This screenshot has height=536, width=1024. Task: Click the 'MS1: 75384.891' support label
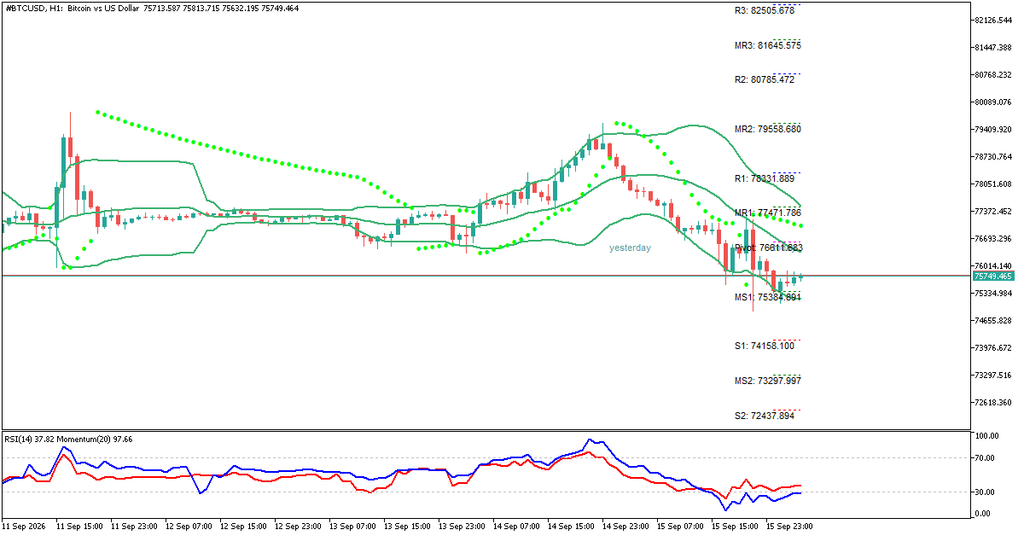(767, 297)
